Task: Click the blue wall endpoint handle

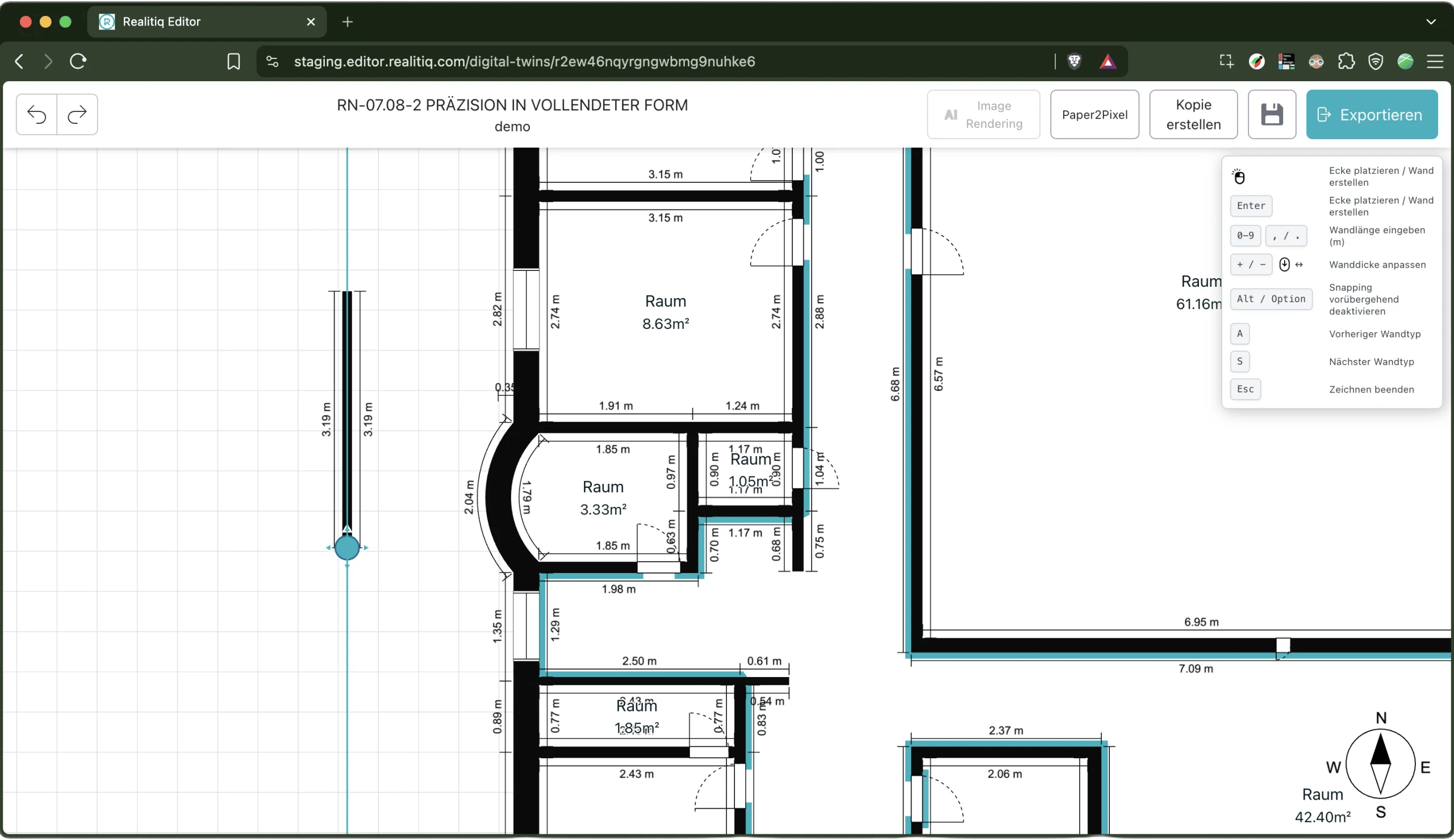Action: [347, 548]
